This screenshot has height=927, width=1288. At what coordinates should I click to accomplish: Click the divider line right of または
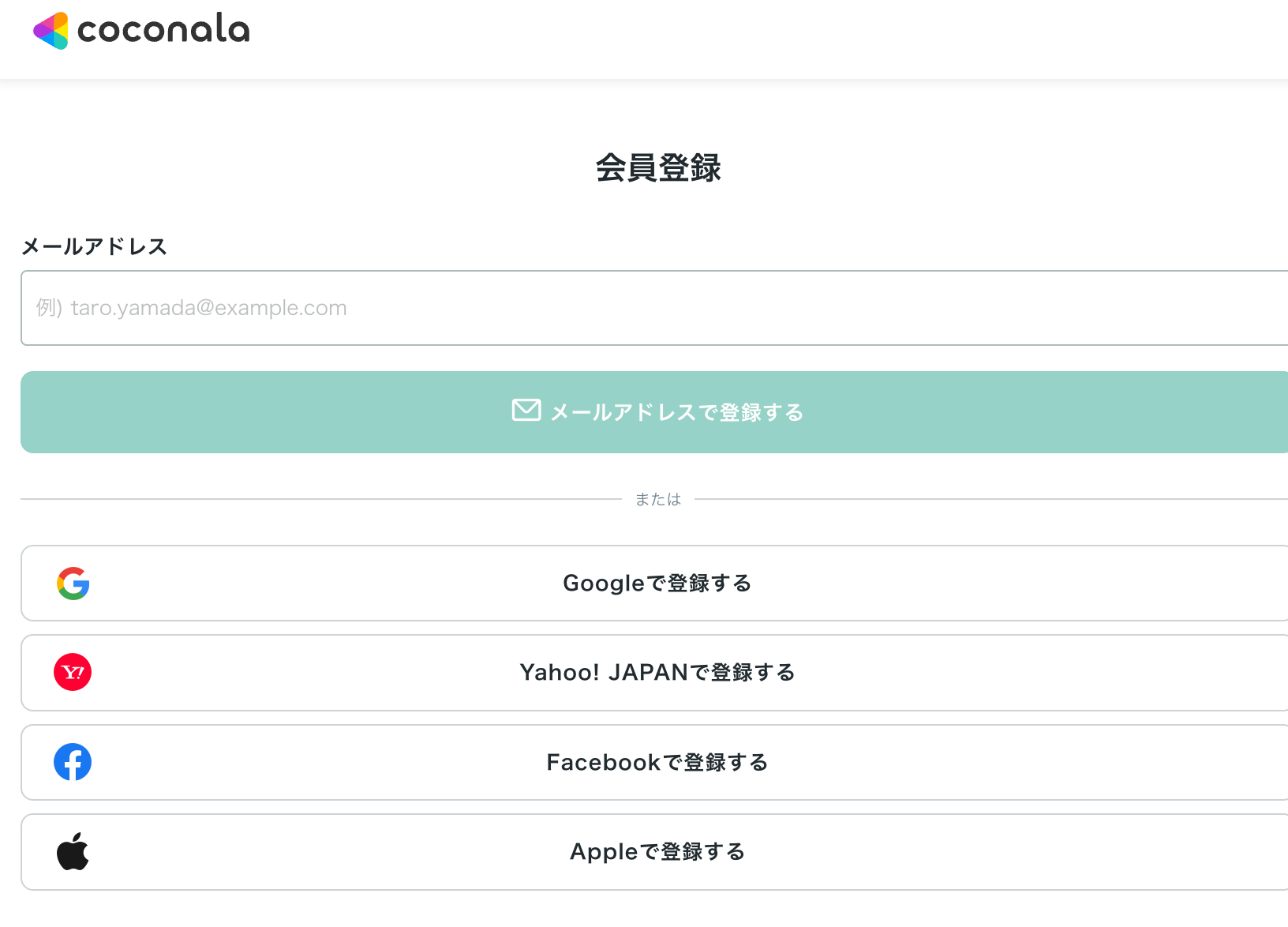point(987,499)
